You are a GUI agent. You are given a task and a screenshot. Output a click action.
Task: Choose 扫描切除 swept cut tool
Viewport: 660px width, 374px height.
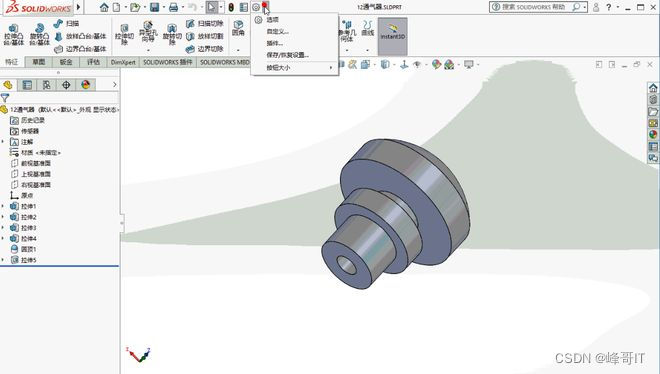coord(205,24)
